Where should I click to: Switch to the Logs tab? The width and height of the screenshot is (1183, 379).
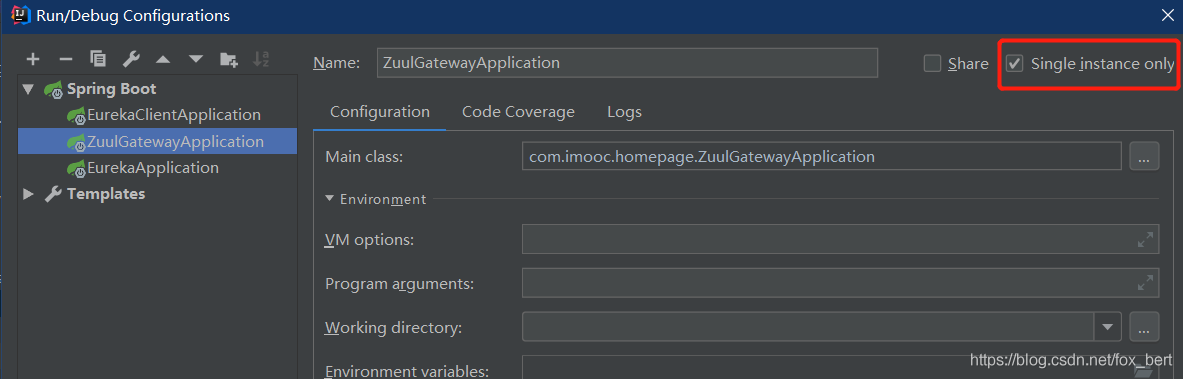(x=624, y=112)
